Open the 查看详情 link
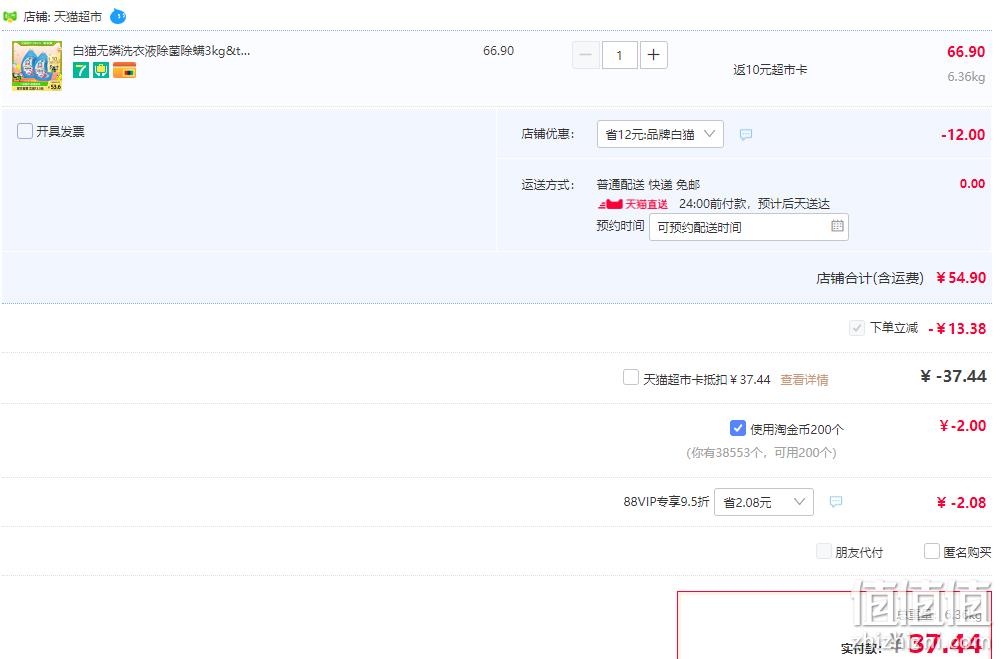Image resolution: width=1001 pixels, height=659 pixels. pyautogui.click(x=804, y=380)
